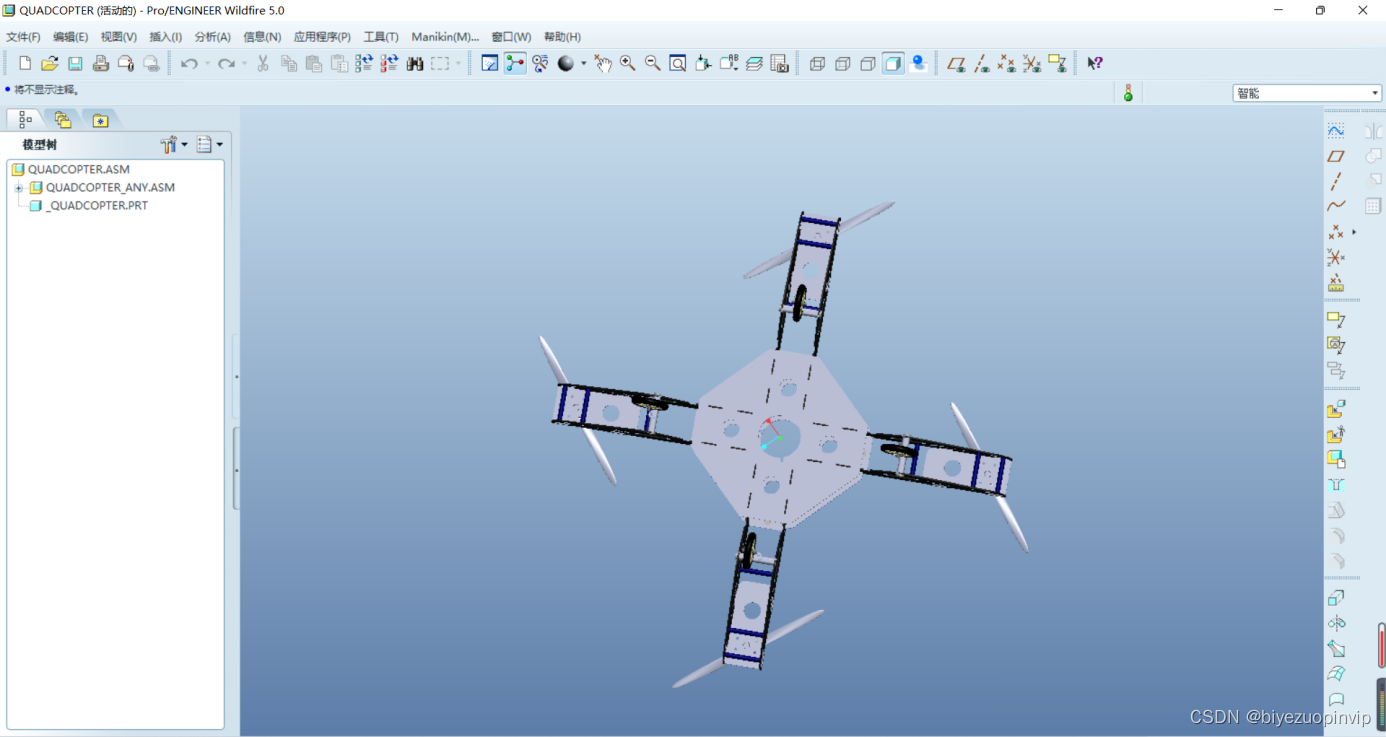Screen dimensions: 1386x737
Task: Select the coordinate system tool in right toolbar
Action: tap(1336, 257)
